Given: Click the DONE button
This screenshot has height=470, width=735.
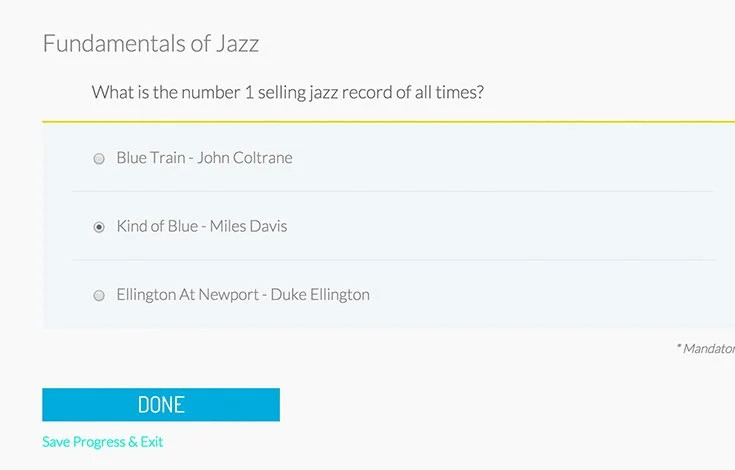Looking at the screenshot, I should pos(161,404).
